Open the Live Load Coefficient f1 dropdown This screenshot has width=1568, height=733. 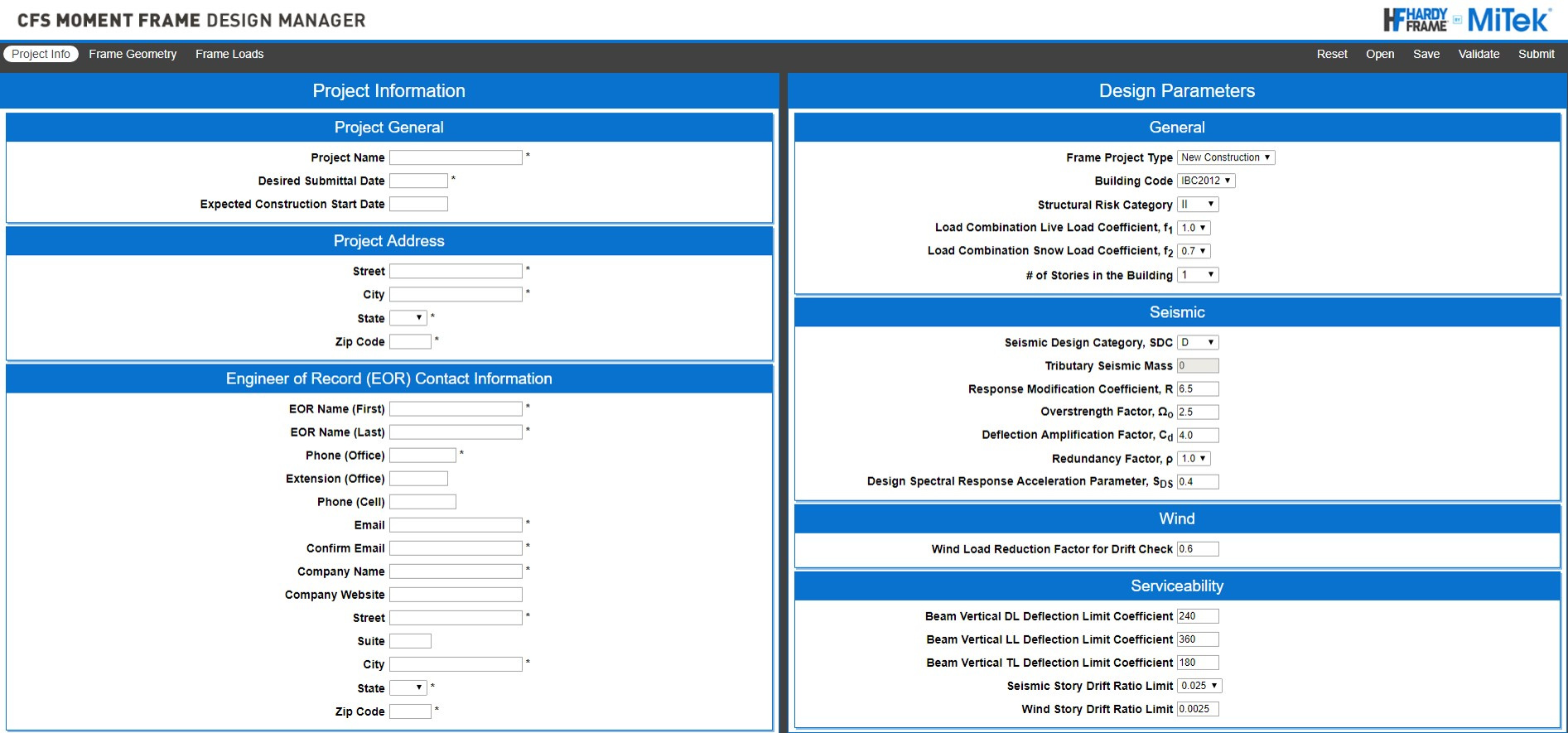[x=1194, y=228]
